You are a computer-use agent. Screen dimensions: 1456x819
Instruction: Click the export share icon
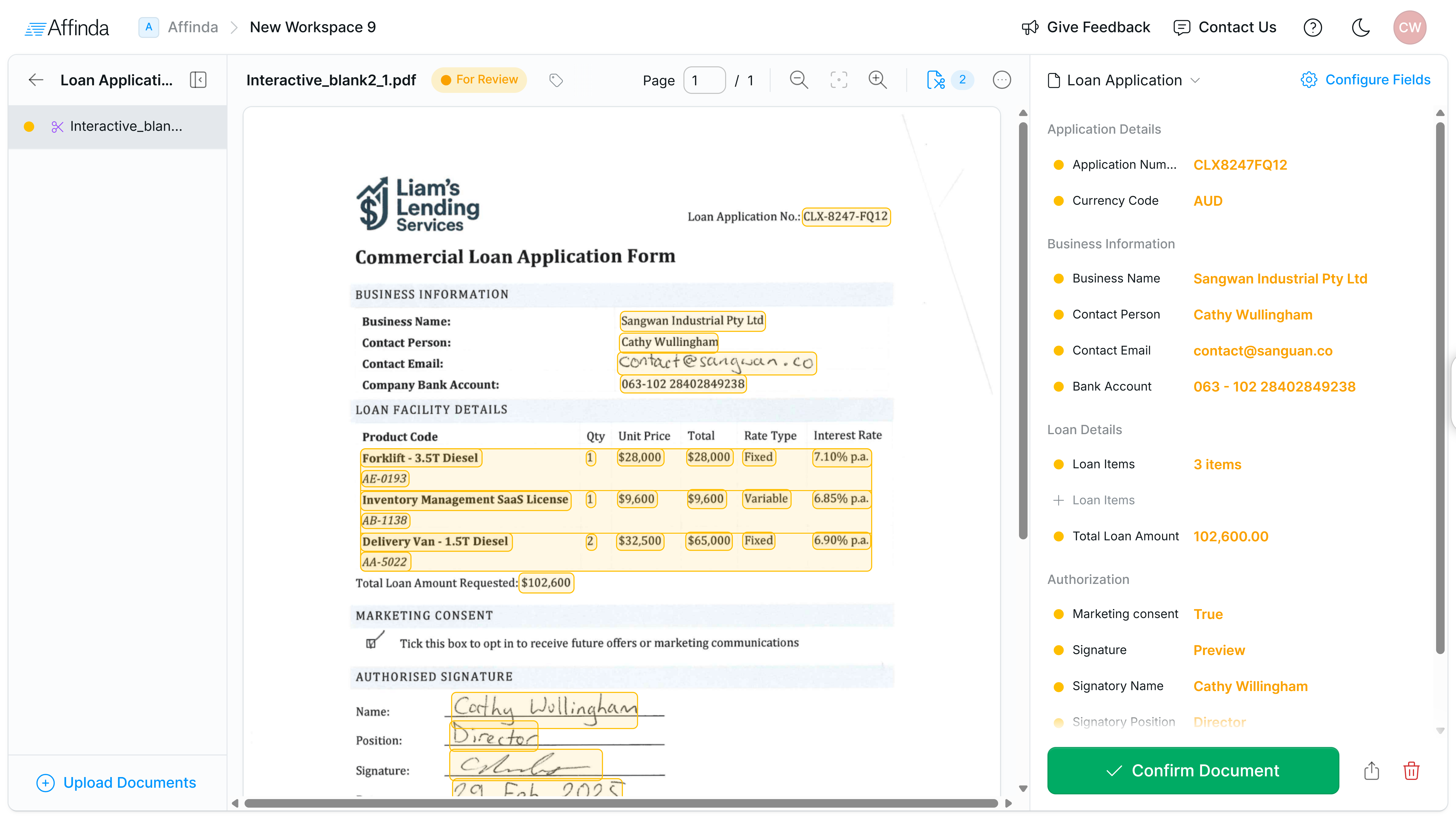pos(1372,770)
